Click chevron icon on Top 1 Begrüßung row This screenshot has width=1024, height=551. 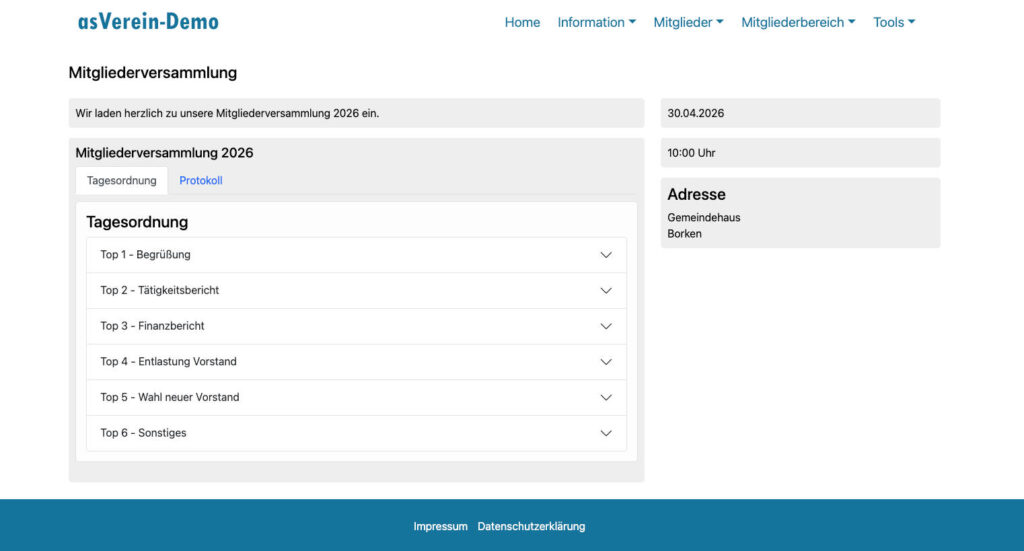tap(606, 255)
